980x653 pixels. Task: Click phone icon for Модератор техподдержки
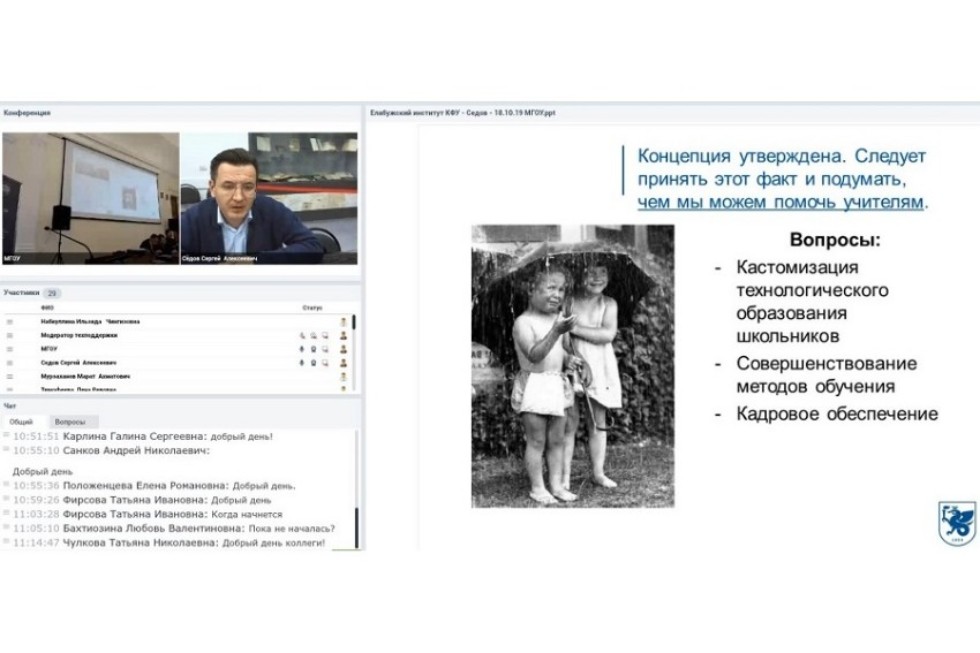click(303, 335)
